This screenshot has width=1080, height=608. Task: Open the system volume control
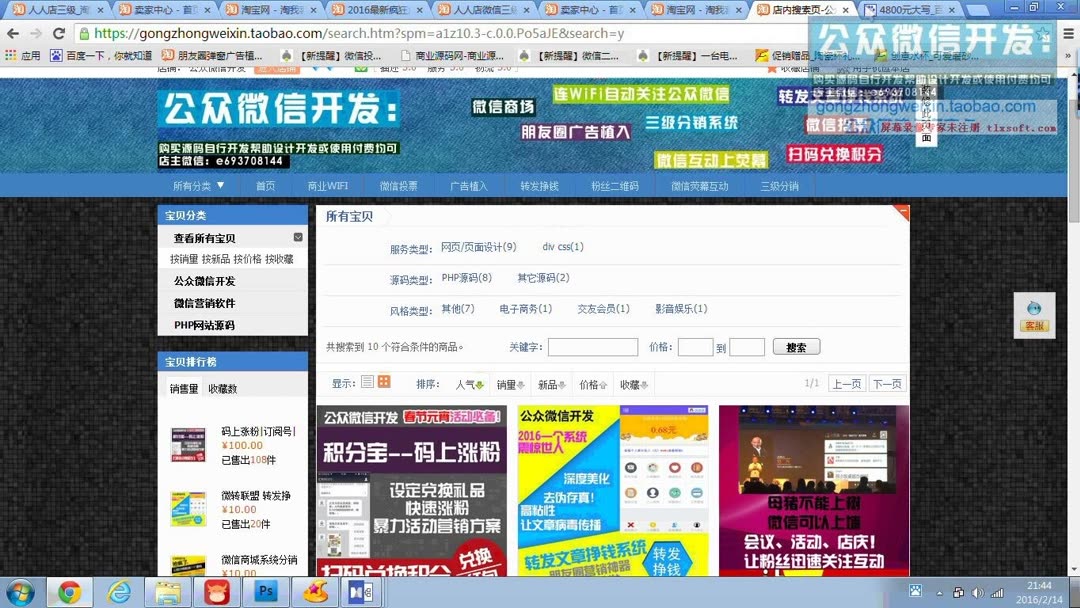976,592
